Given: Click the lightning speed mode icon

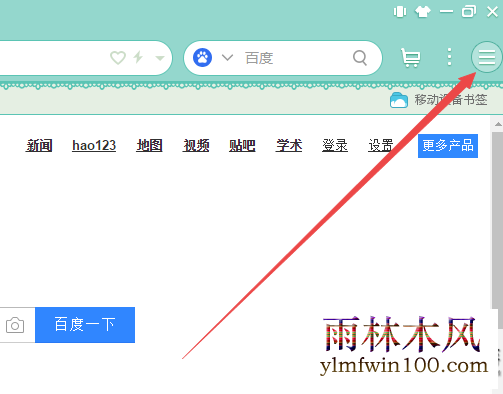Looking at the screenshot, I should click(138, 57).
